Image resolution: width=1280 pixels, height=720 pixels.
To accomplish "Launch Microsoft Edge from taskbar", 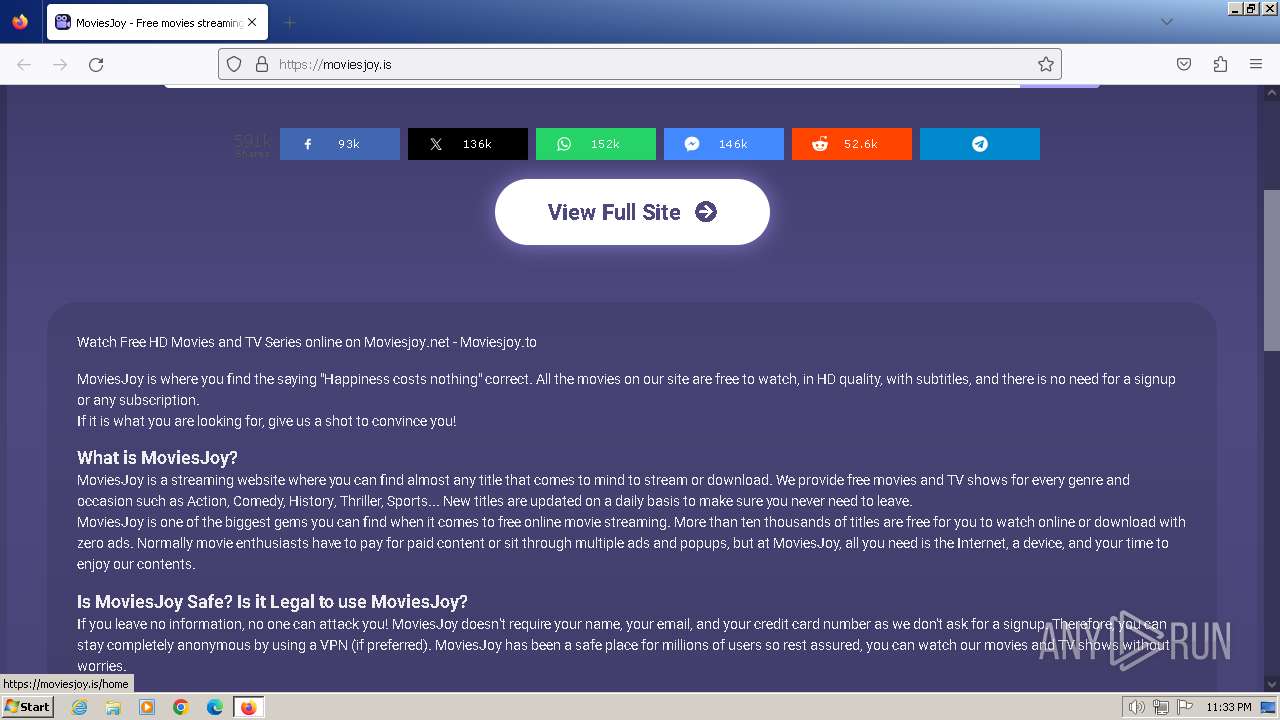I will pos(215,707).
